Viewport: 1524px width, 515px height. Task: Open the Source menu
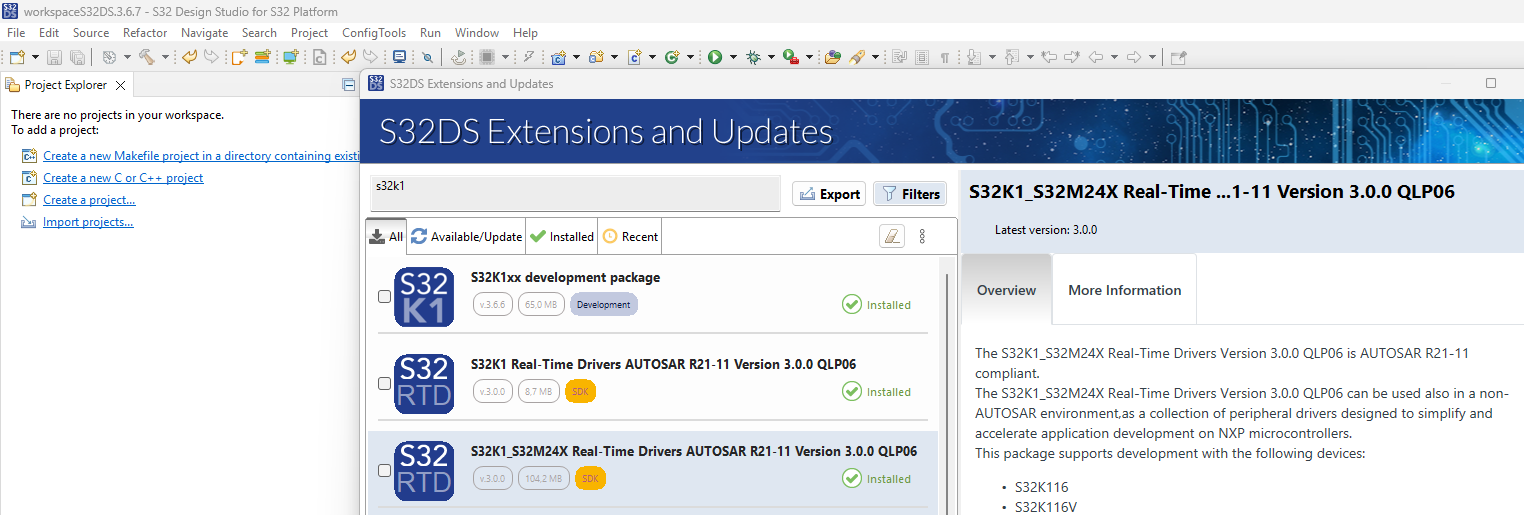(91, 33)
